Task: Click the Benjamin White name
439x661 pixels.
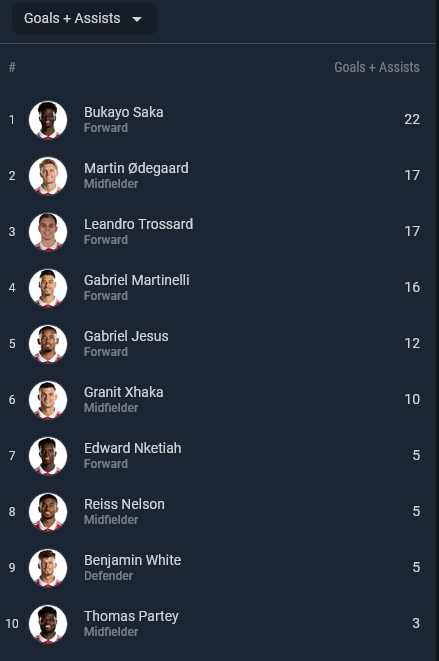Action: pos(132,561)
